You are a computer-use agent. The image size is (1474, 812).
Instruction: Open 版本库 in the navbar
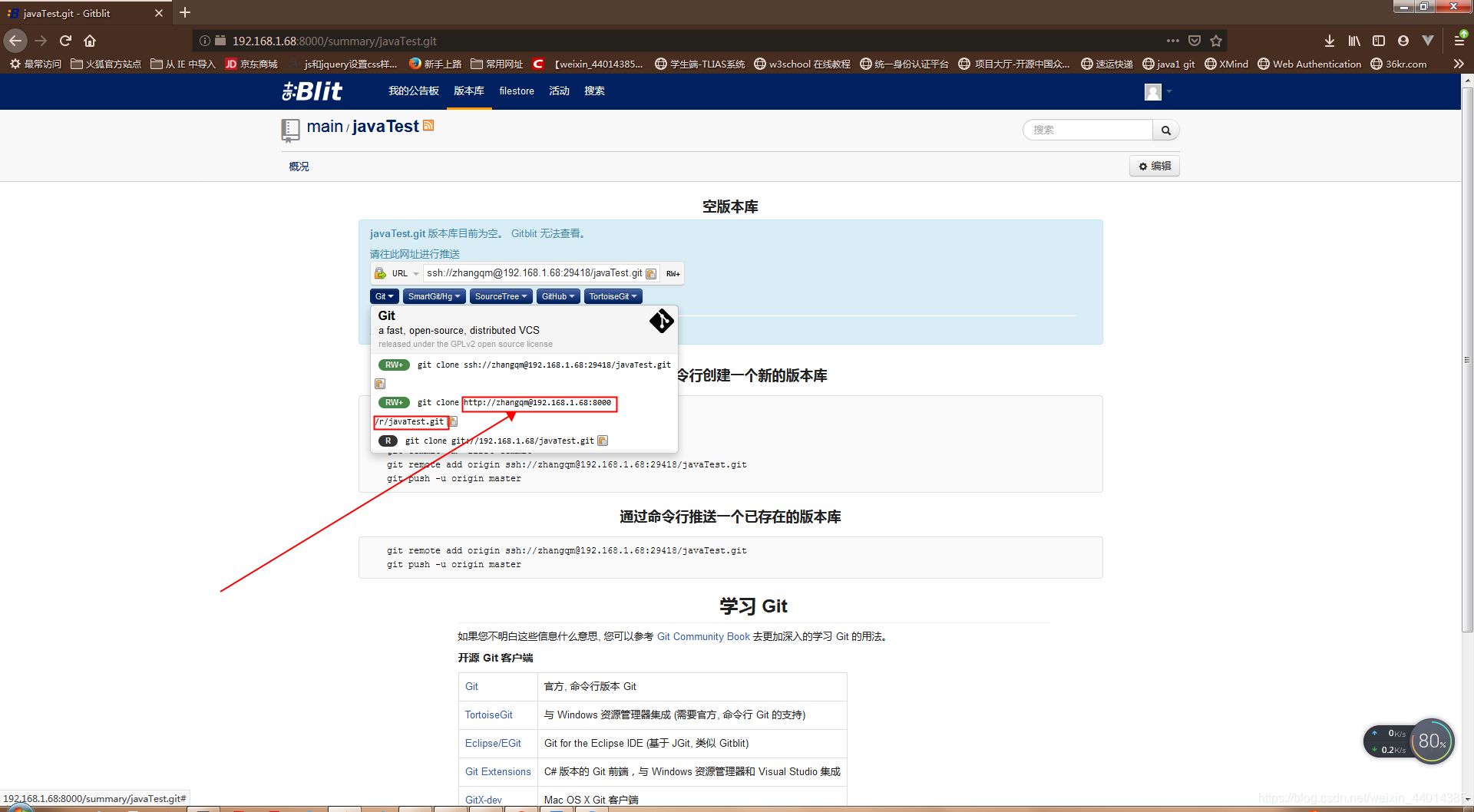coord(469,91)
